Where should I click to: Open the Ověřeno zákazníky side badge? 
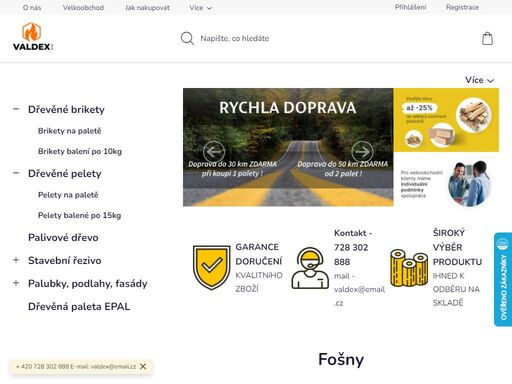click(x=503, y=279)
